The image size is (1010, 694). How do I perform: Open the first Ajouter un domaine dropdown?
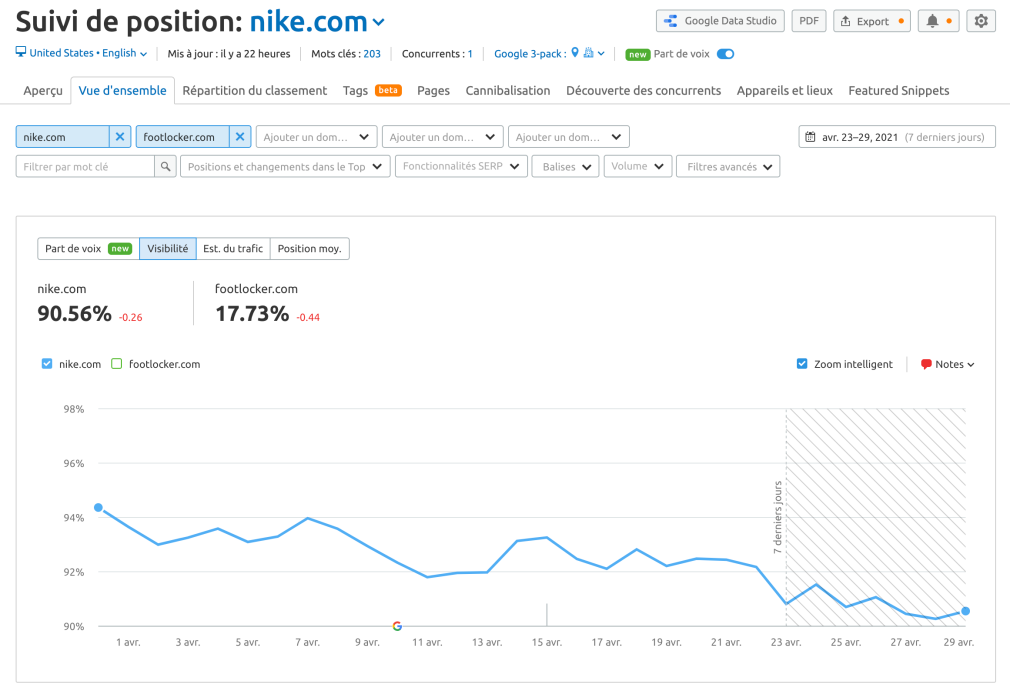tap(316, 137)
